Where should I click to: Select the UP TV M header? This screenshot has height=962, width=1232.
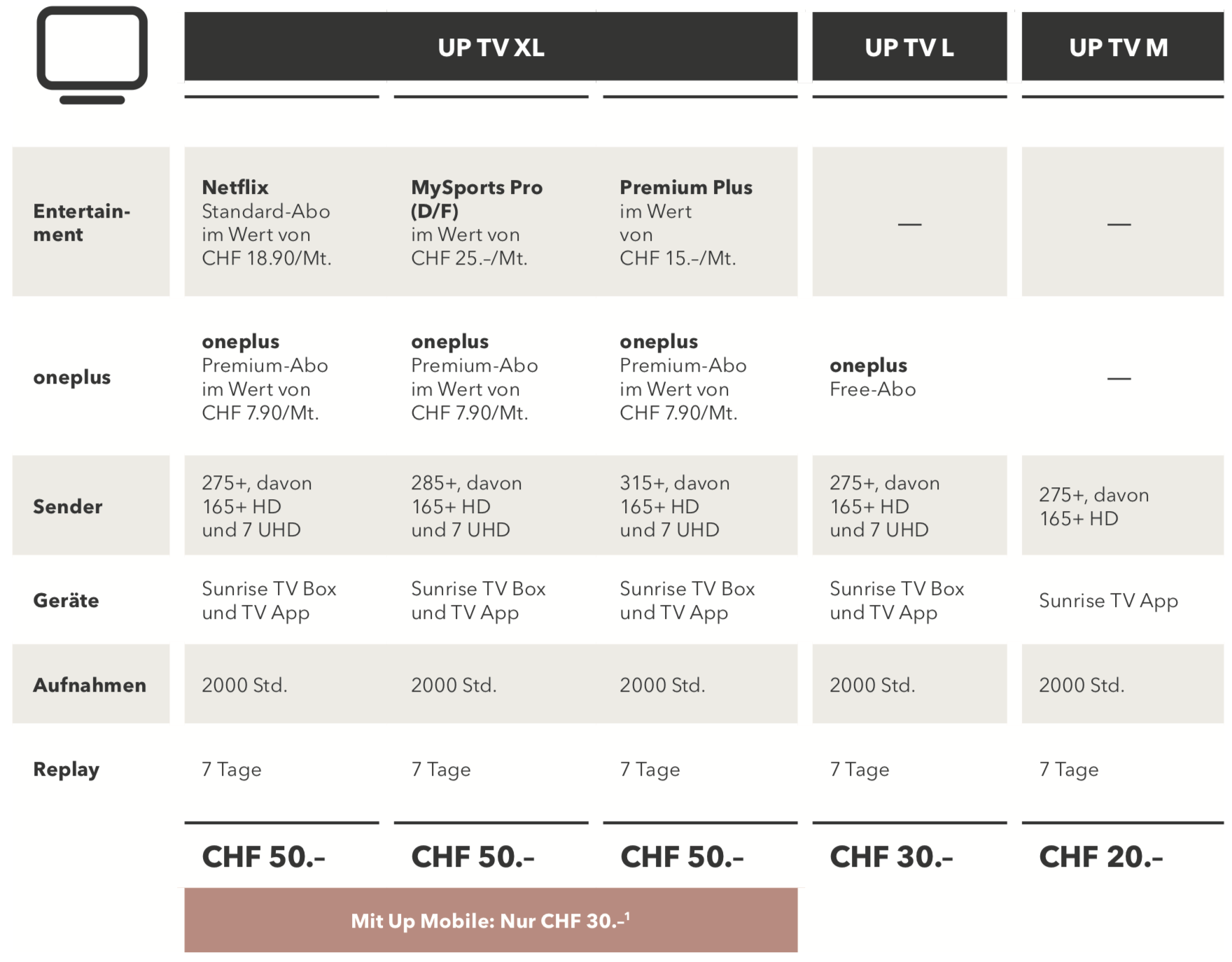click(1118, 47)
